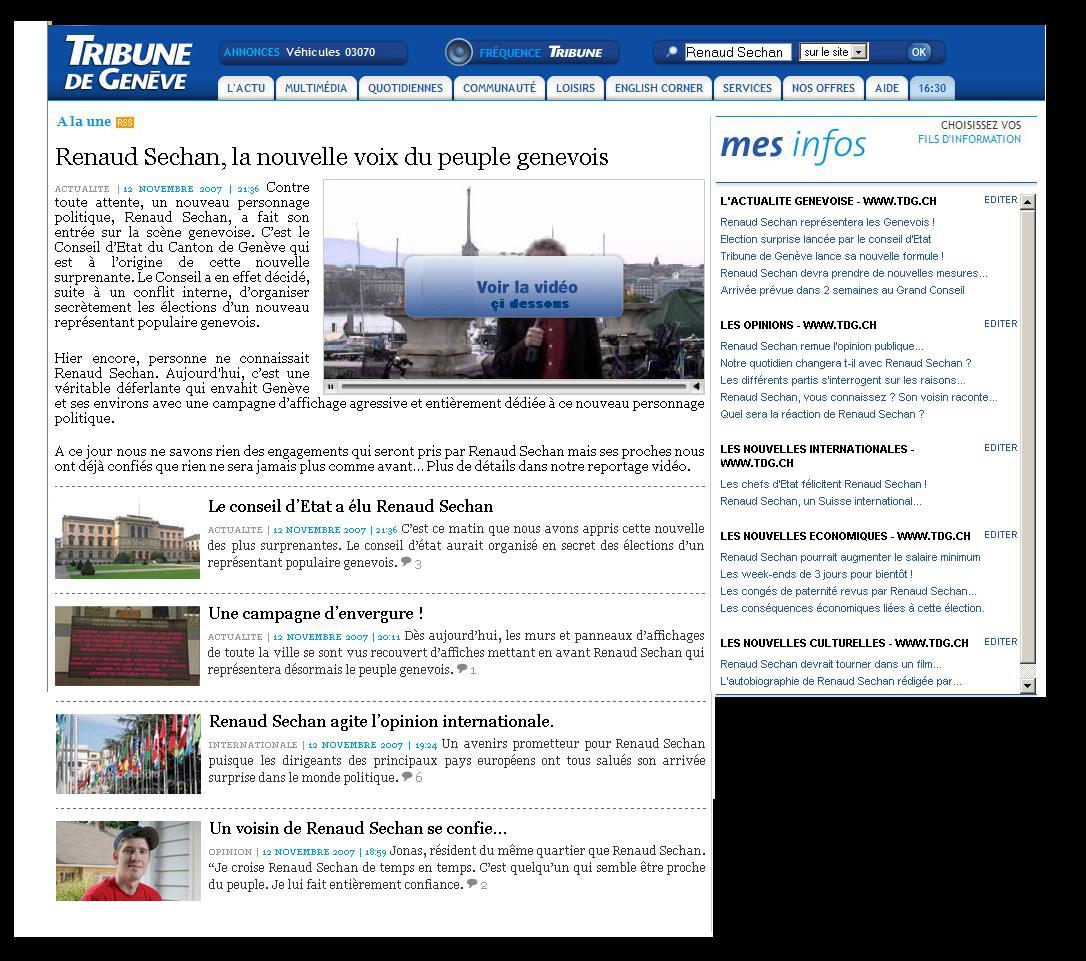Open the ENGLISH CORNER tab
The width and height of the screenshot is (1086, 961).
pos(659,88)
